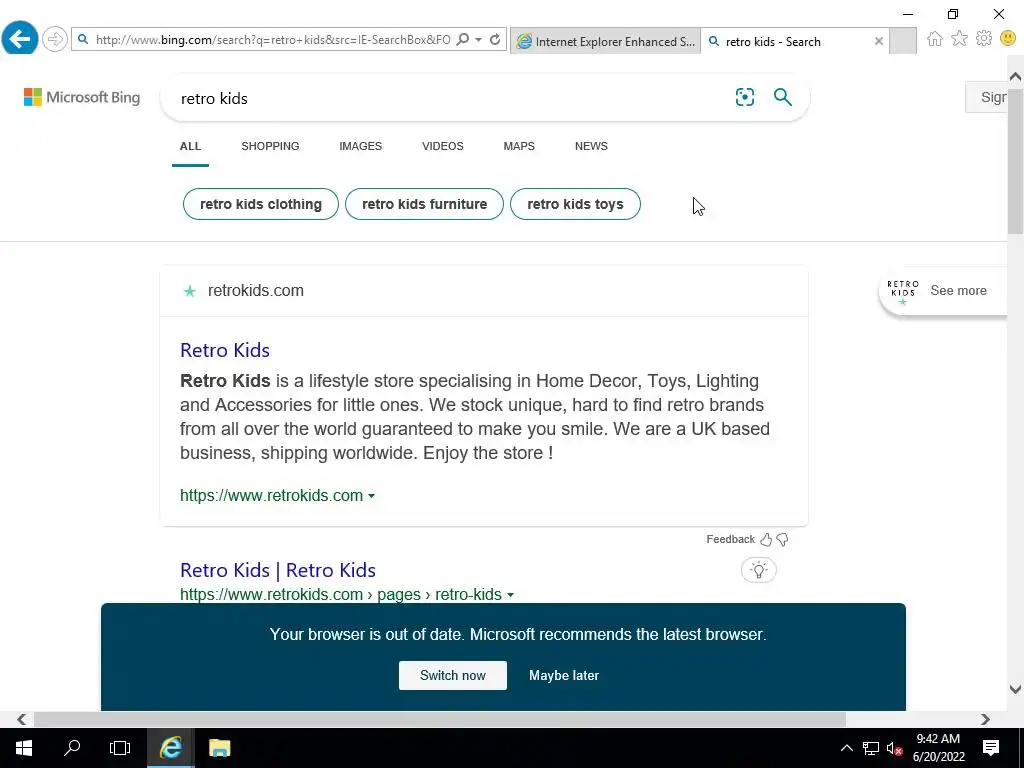The image size is (1024, 768).
Task: Dismiss banner with 'Maybe later'
Action: pyautogui.click(x=564, y=675)
